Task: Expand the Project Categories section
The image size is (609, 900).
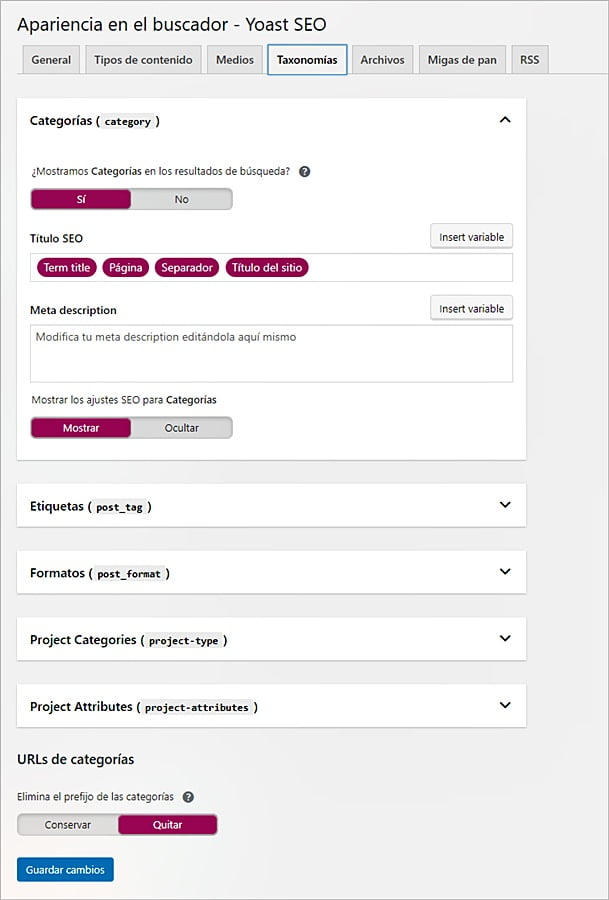Action: (505, 639)
